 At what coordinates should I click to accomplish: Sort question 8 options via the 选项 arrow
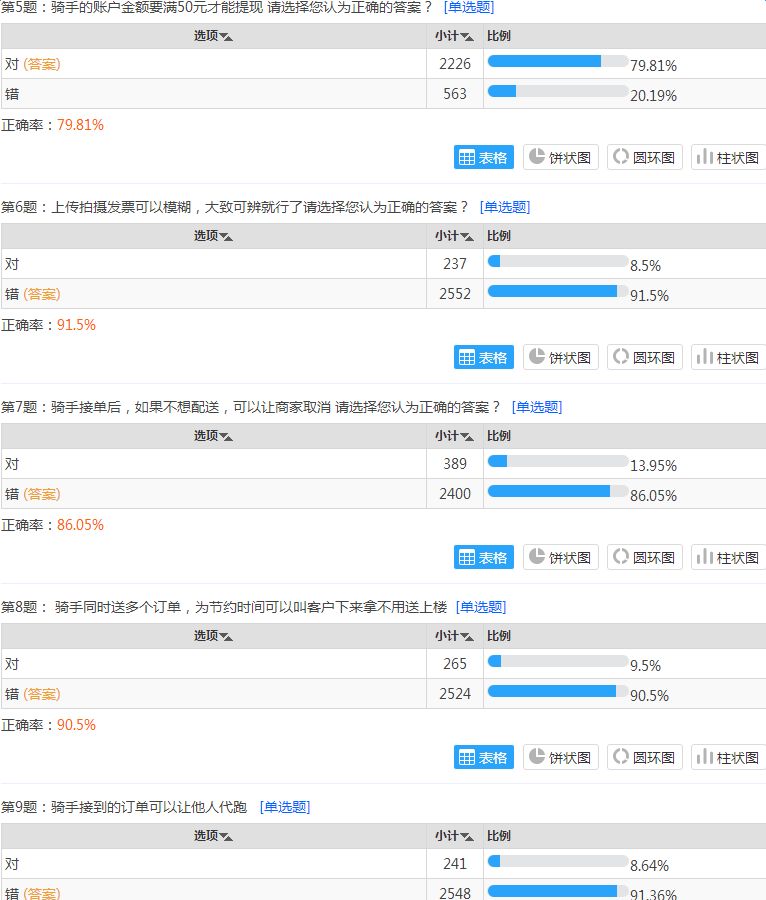(x=226, y=637)
